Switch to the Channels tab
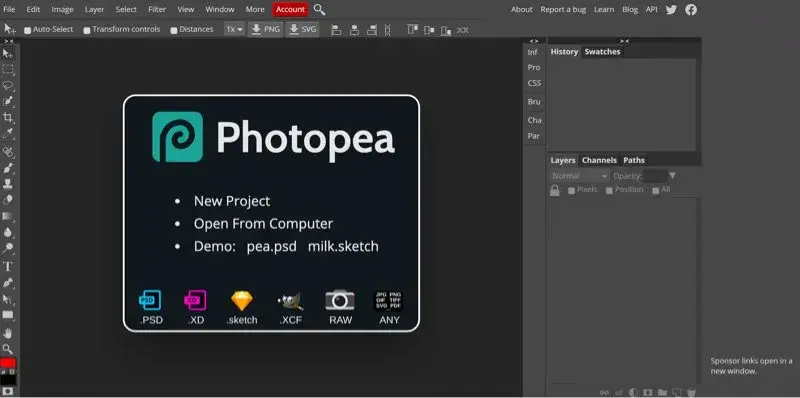The height and width of the screenshot is (398, 800). [599, 160]
